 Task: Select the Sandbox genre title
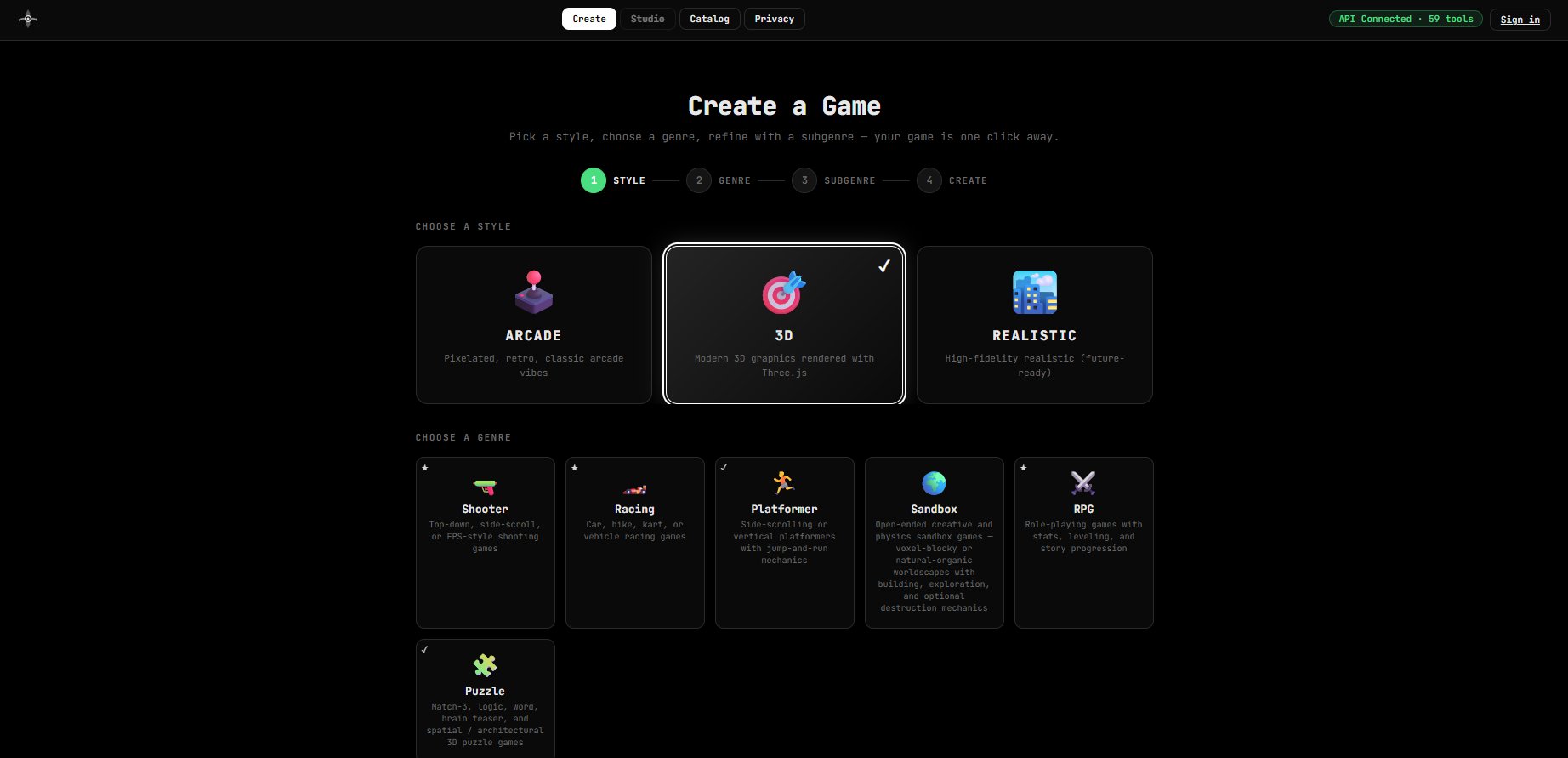coord(935,510)
